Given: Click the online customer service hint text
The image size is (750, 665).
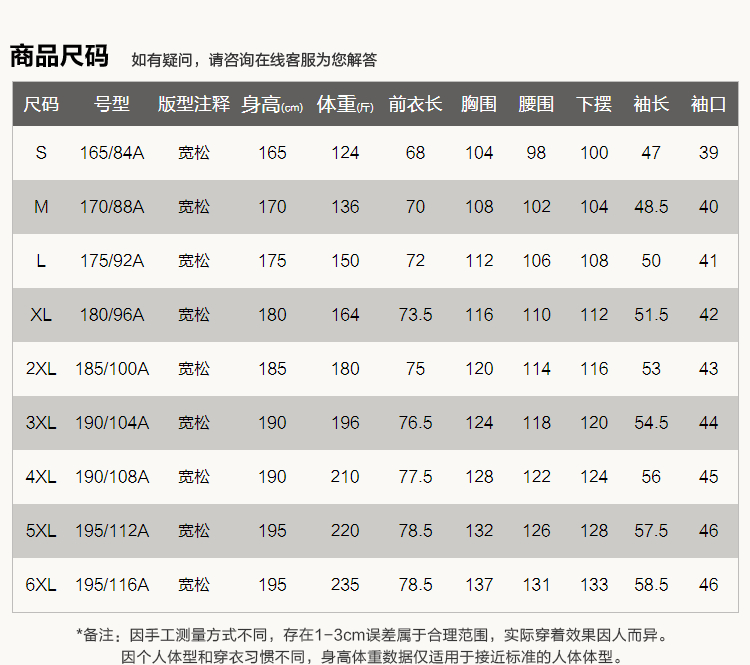Looking at the screenshot, I should [254, 60].
